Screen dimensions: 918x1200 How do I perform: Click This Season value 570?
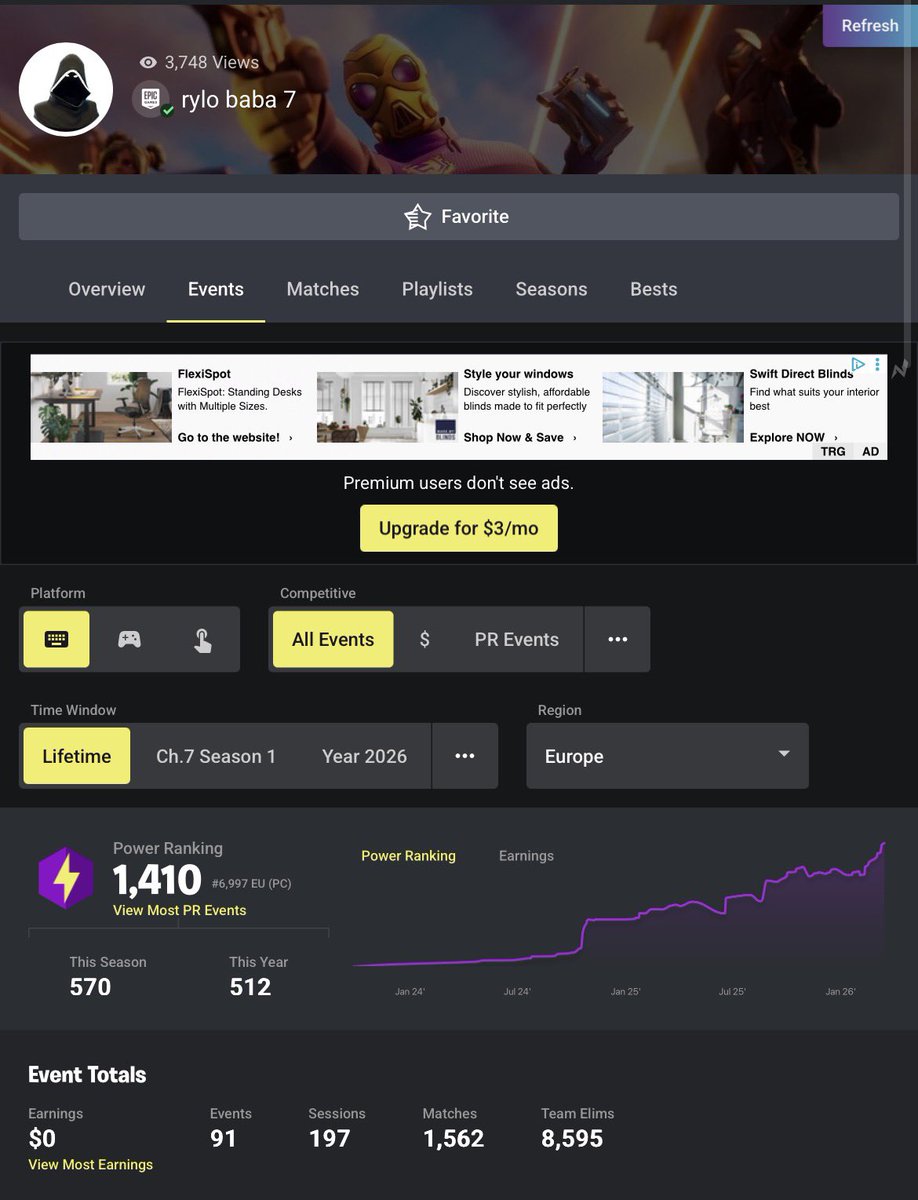pos(90,987)
